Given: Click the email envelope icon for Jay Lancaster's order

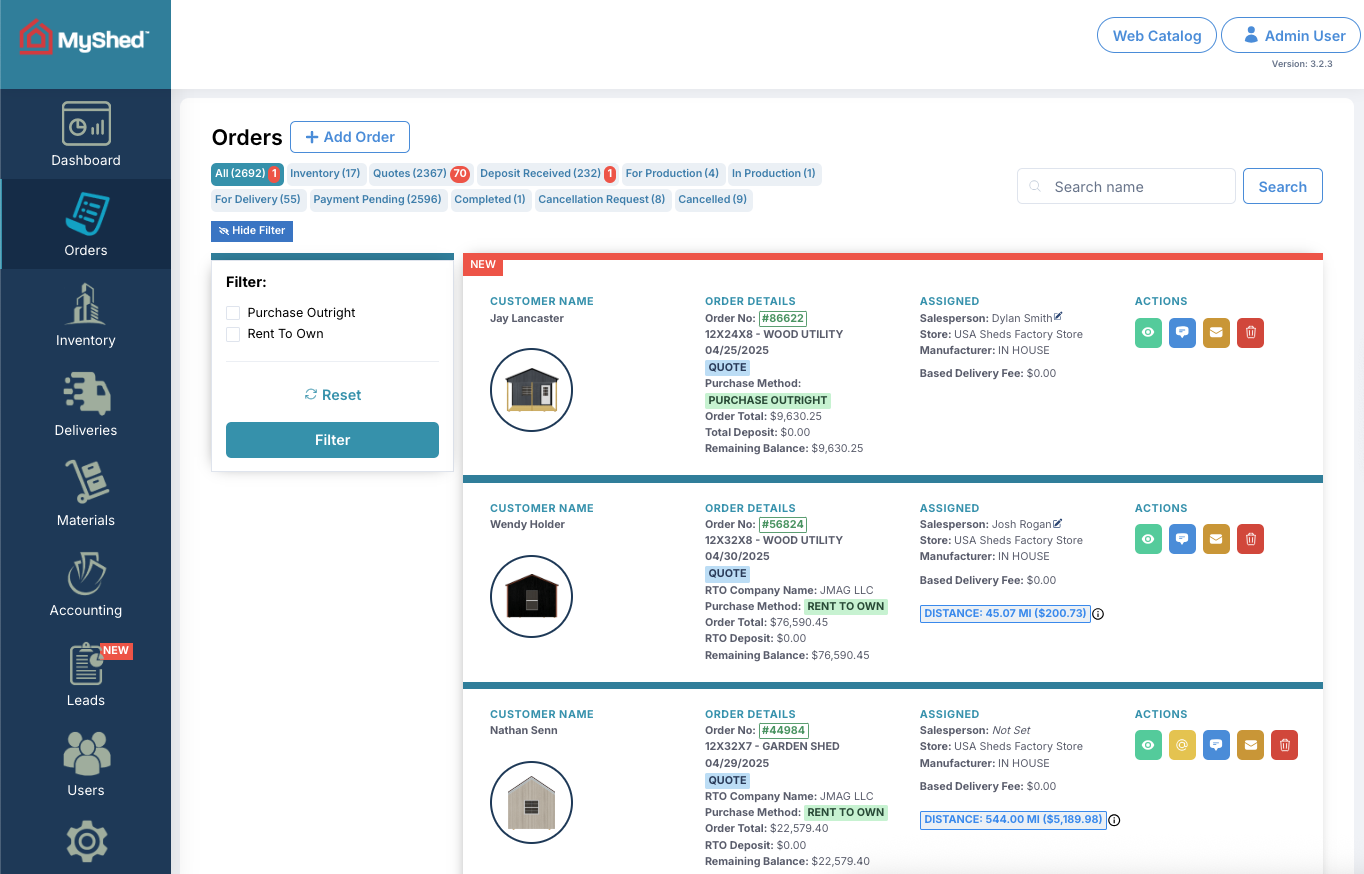Looking at the screenshot, I should [1216, 333].
